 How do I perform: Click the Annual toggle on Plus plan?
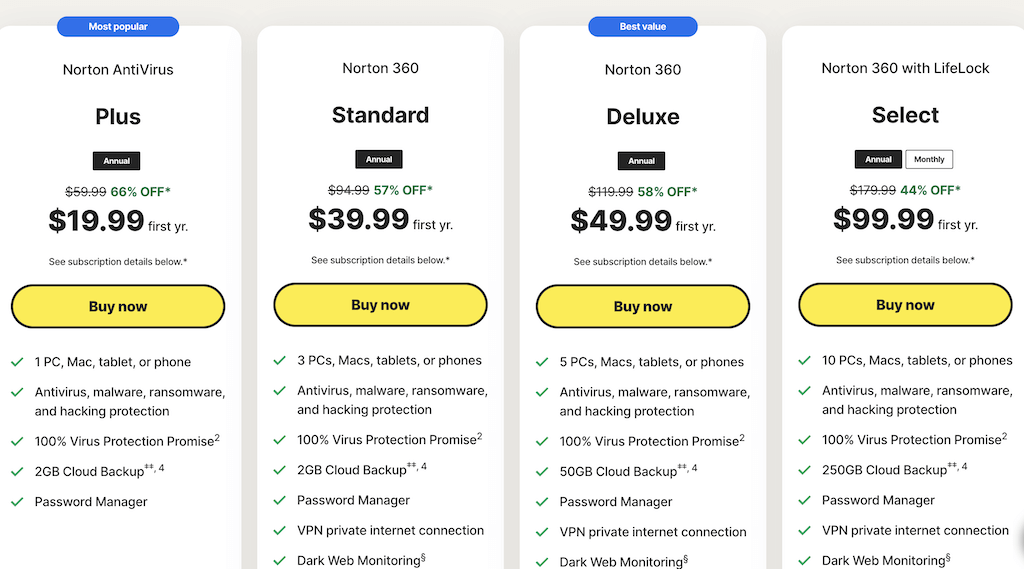(x=117, y=161)
